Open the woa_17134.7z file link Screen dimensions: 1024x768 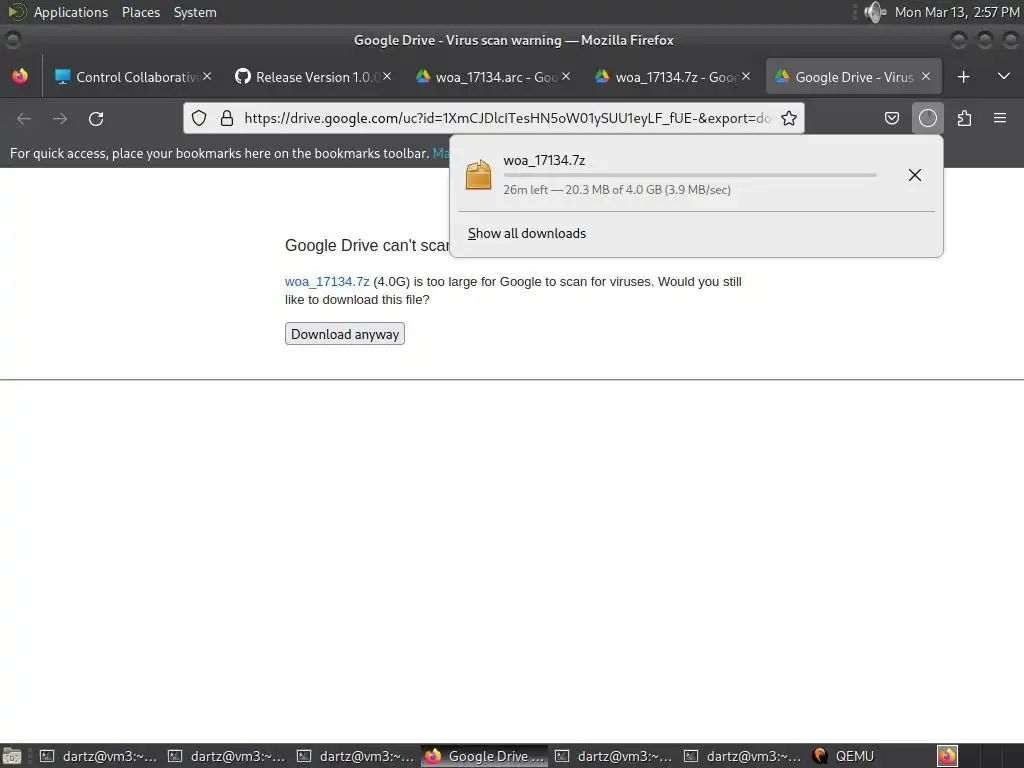[x=327, y=281]
